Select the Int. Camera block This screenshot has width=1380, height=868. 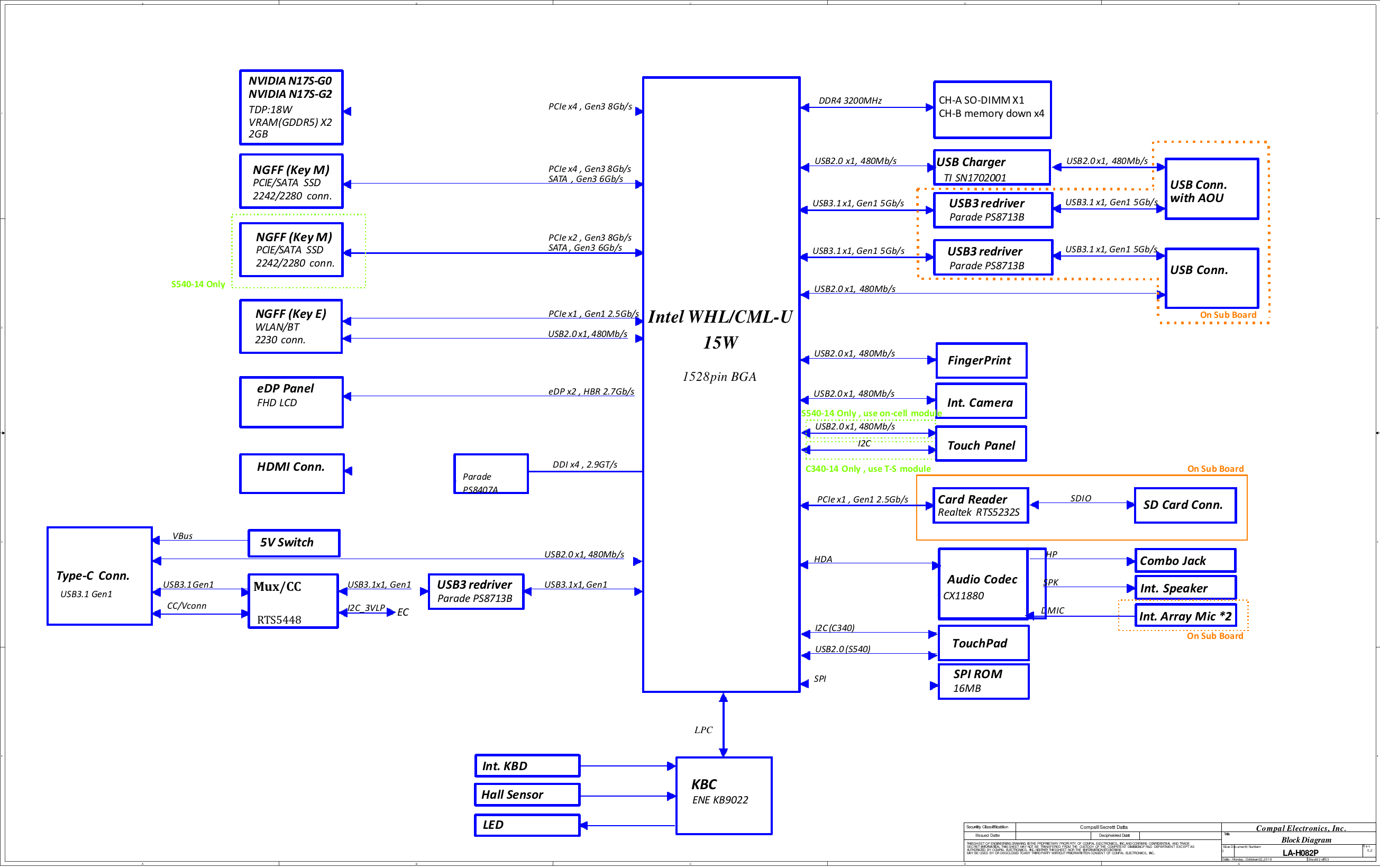pos(981,401)
